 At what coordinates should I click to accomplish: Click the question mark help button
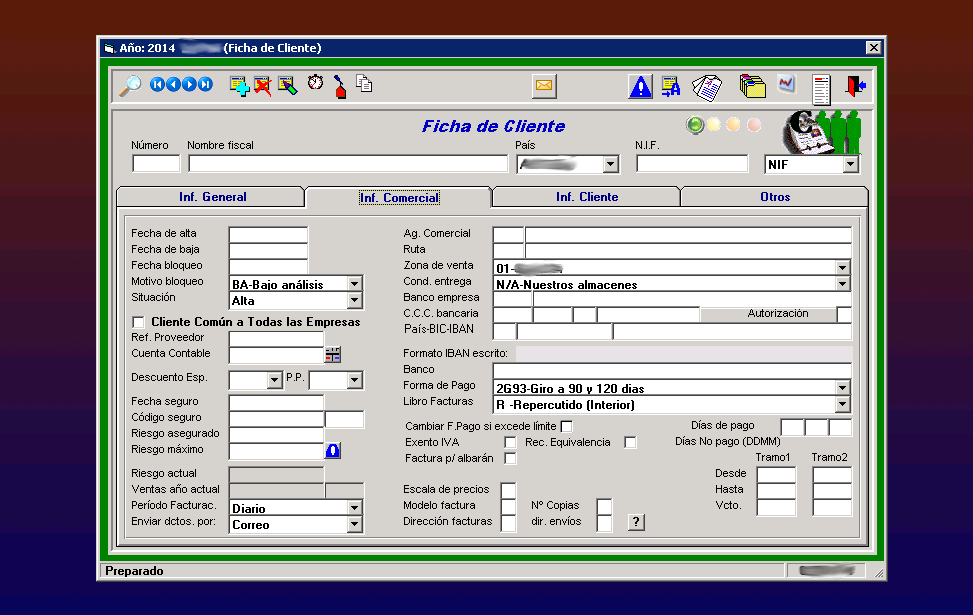coord(636,522)
